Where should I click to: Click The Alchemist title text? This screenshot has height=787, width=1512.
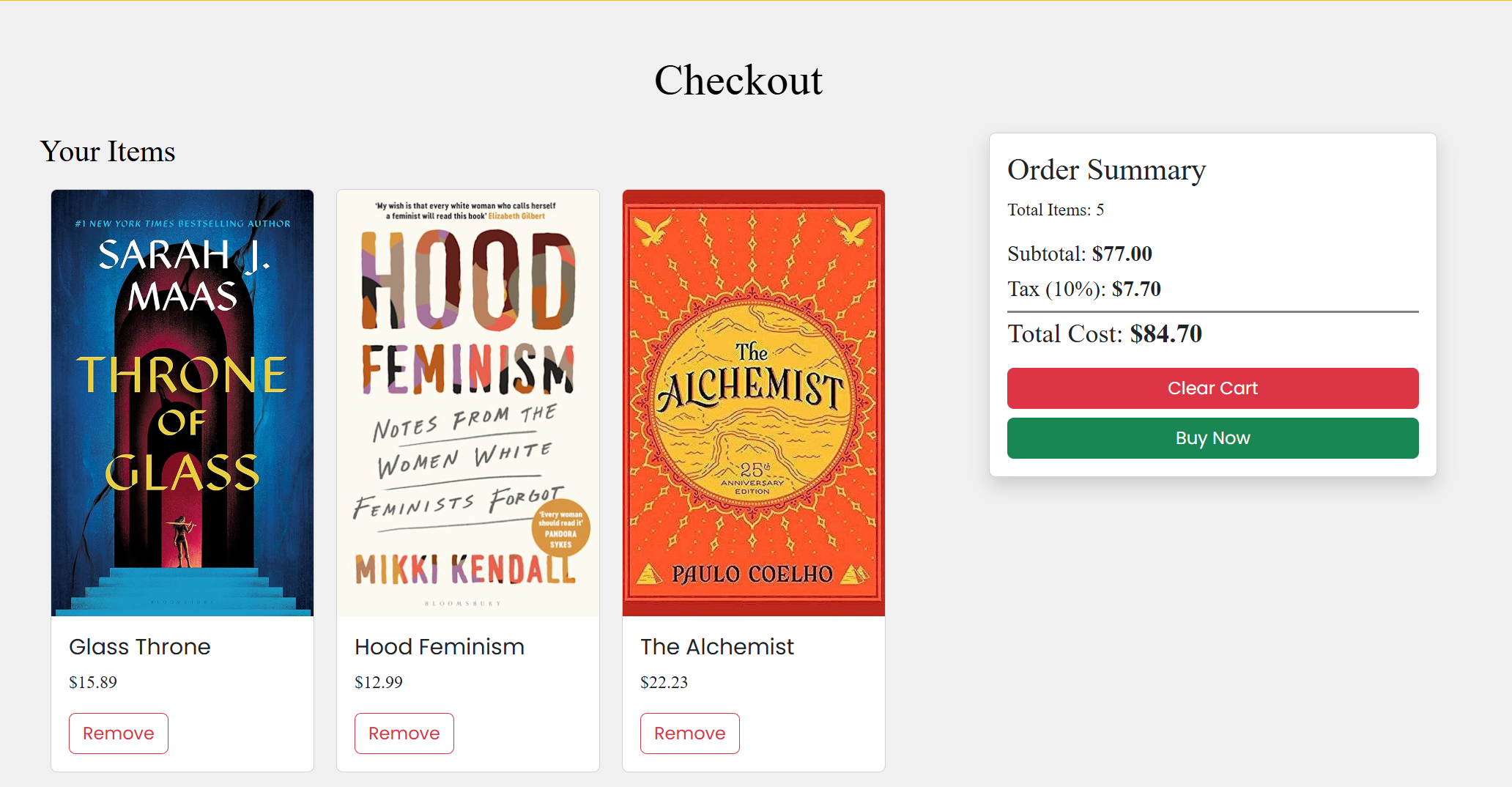pos(717,647)
